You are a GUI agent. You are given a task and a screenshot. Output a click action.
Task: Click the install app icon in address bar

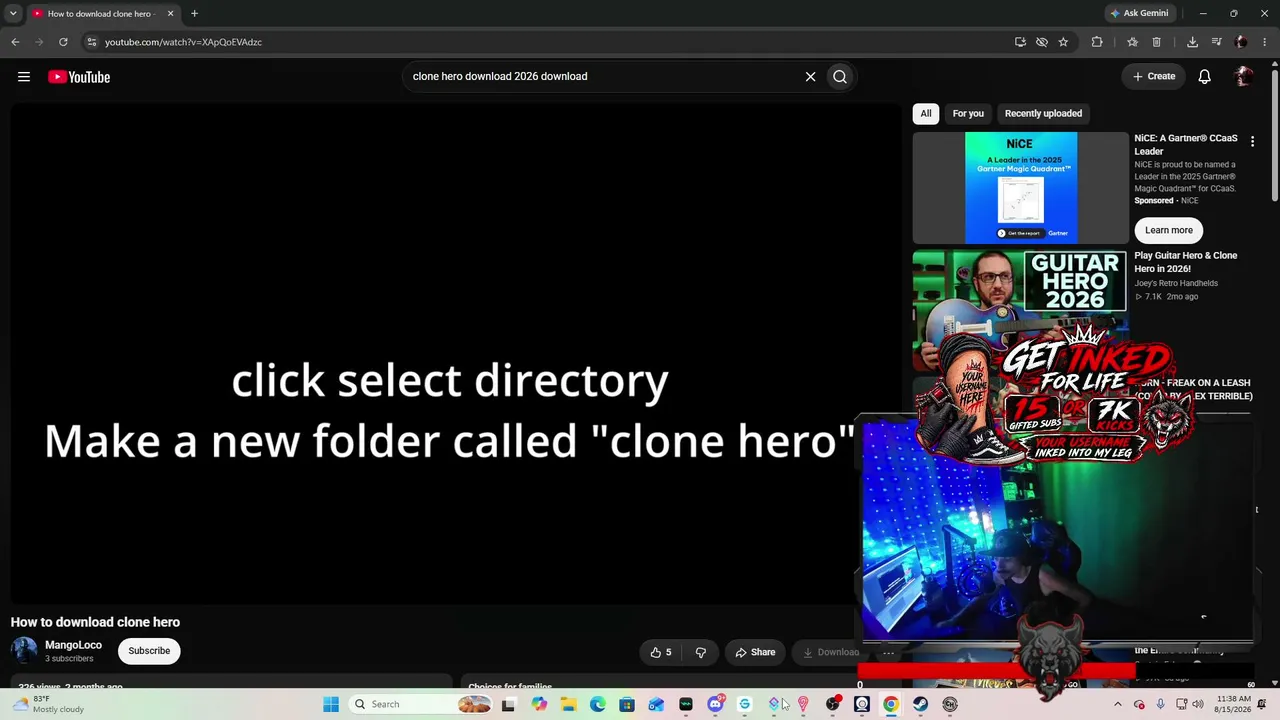[1020, 42]
